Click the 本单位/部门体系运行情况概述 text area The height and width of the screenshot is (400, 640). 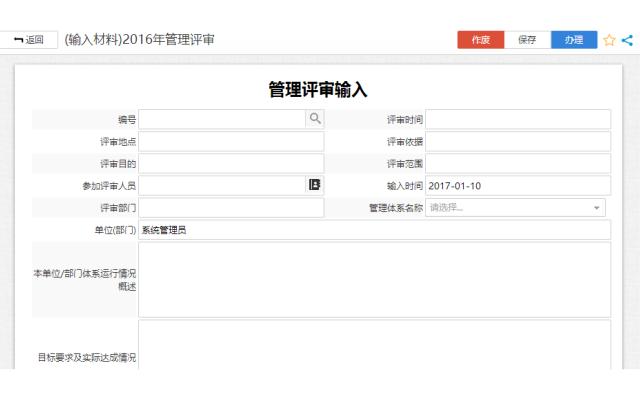point(375,280)
